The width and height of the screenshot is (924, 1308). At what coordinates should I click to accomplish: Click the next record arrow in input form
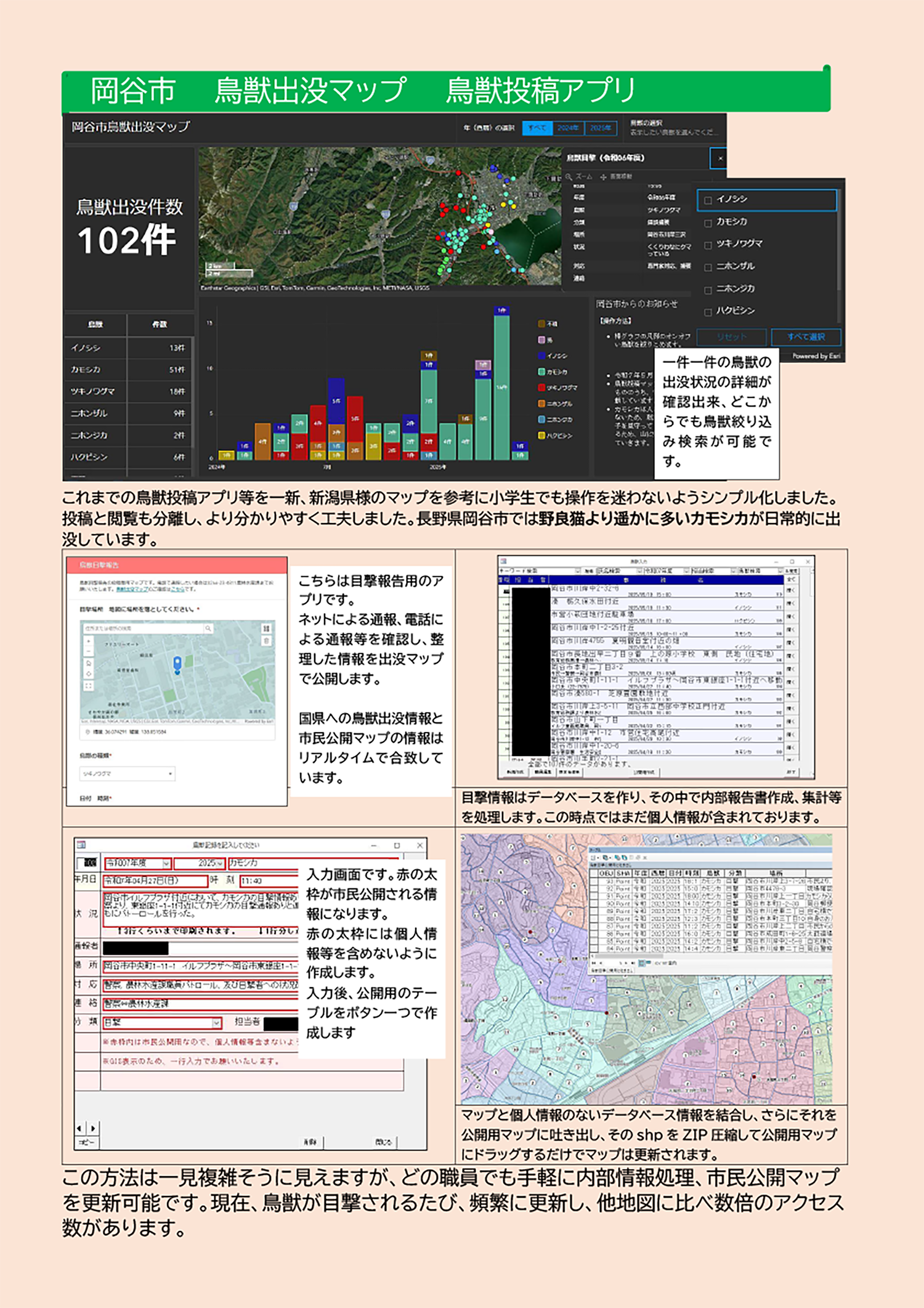(x=93, y=1128)
